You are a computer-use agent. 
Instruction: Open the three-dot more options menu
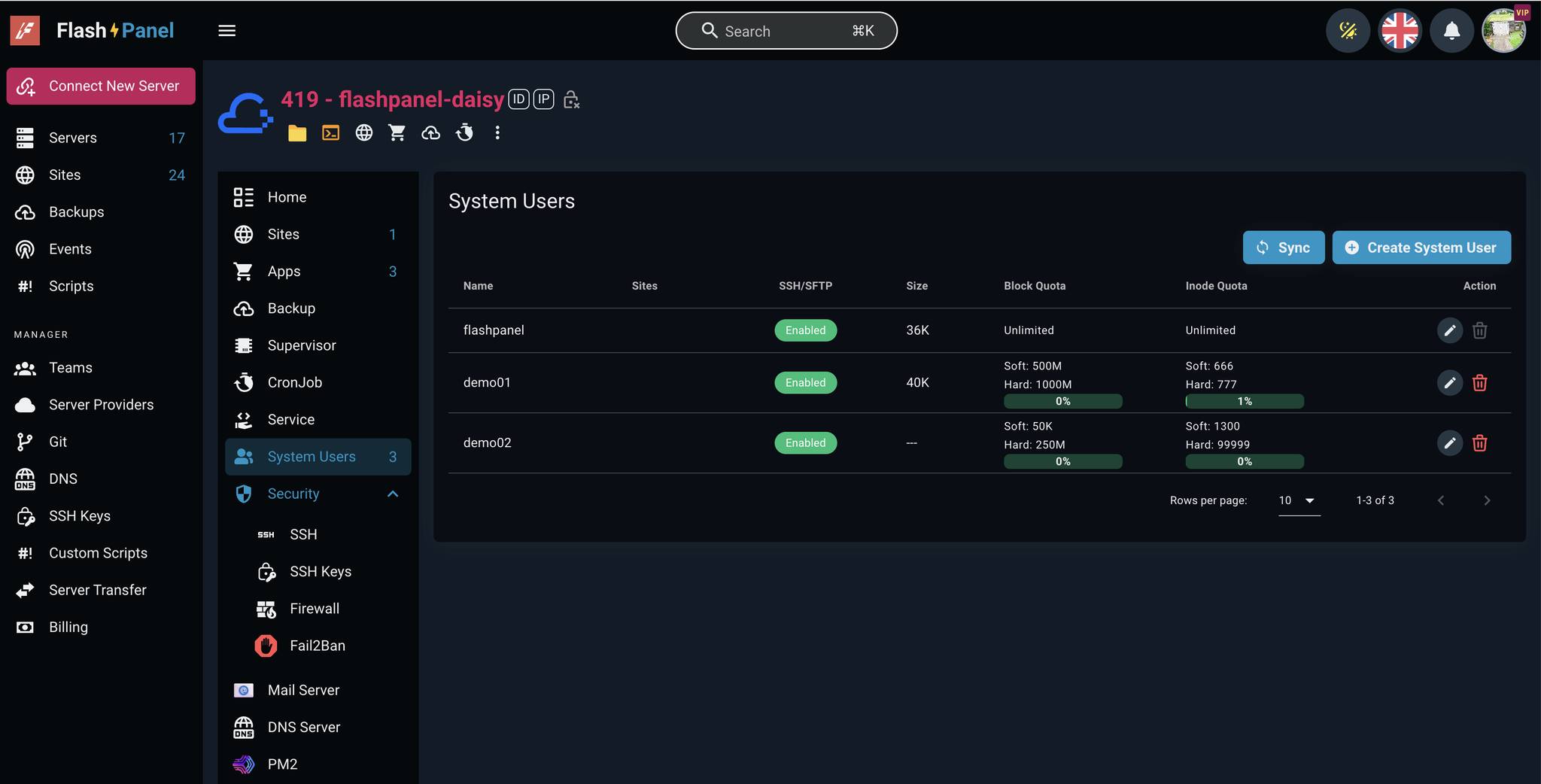point(497,133)
